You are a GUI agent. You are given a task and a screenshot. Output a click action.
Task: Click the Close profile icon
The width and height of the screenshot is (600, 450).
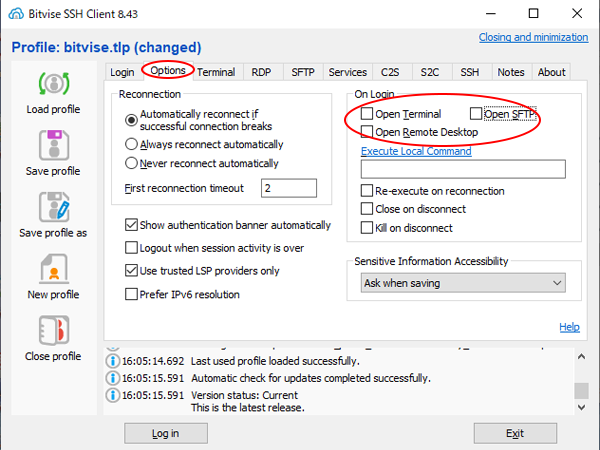pyautogui.click(x=54, y=330)
